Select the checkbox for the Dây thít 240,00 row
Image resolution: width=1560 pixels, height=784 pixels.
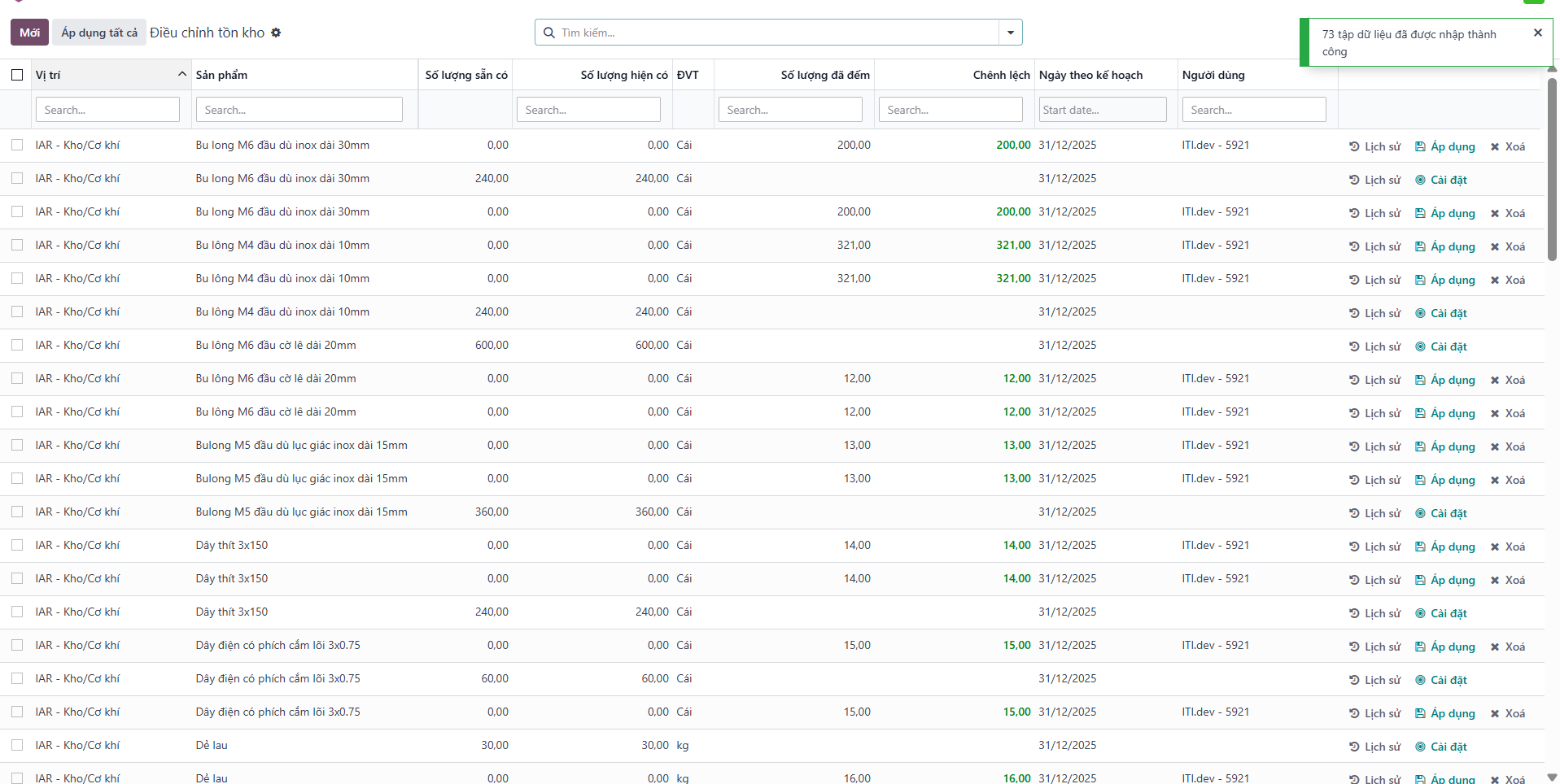pyautogui.click(x=17, y=612)
